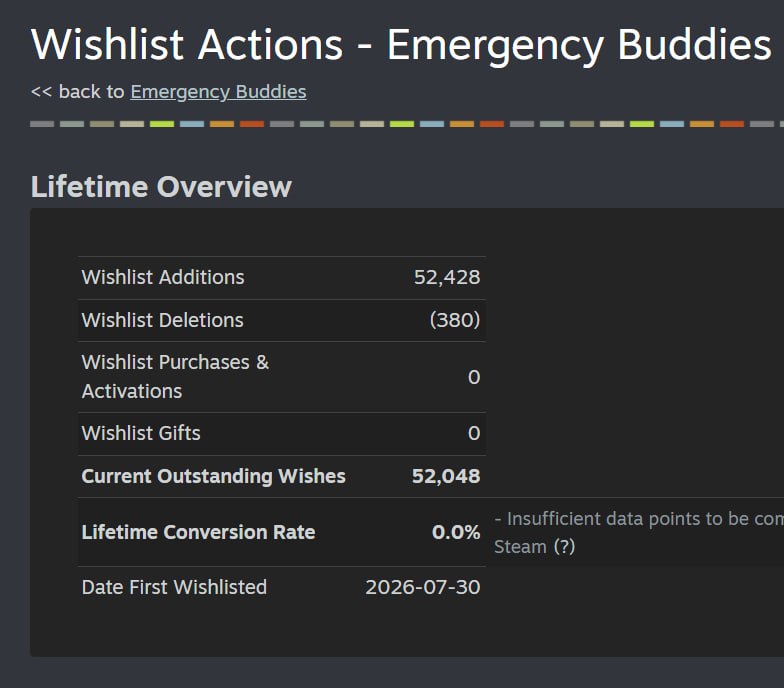Select the Lifetime Conversion Rate label
The width and height of the screenshot is (784, 688).
pyautogui.click(x=198, y=532)
